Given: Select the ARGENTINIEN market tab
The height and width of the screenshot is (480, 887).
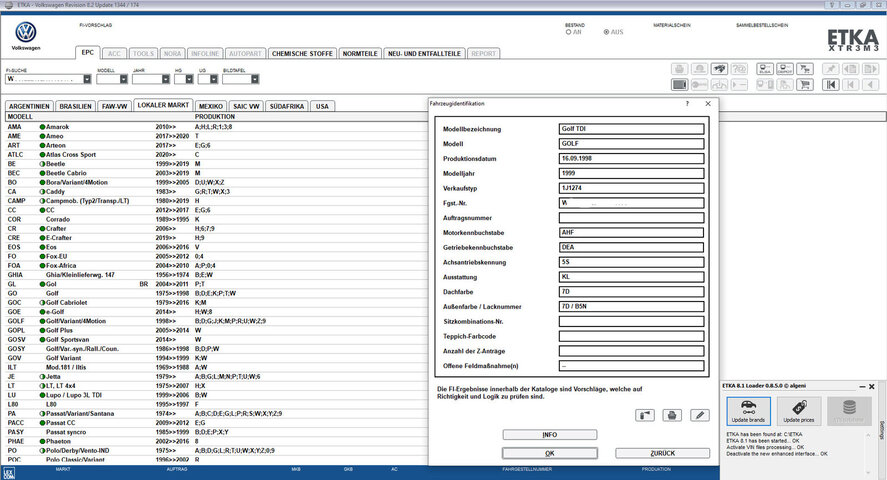Looking at the screenshot, I should click(x=29, y=106).
